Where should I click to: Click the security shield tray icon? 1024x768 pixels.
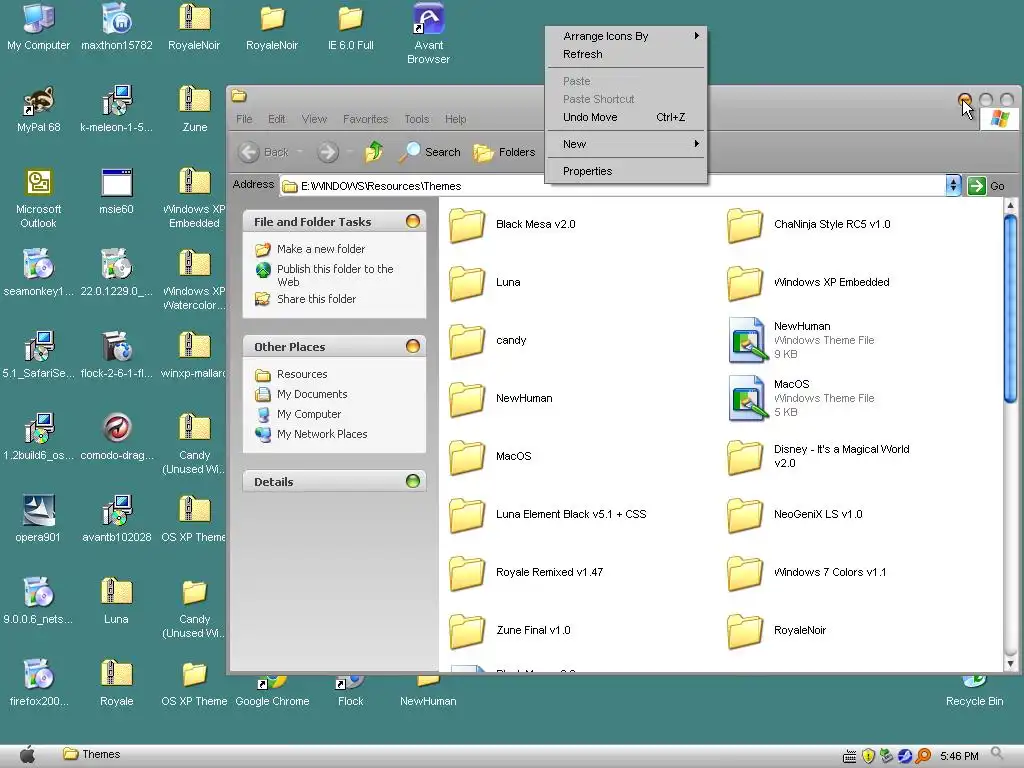pos(868,756)
